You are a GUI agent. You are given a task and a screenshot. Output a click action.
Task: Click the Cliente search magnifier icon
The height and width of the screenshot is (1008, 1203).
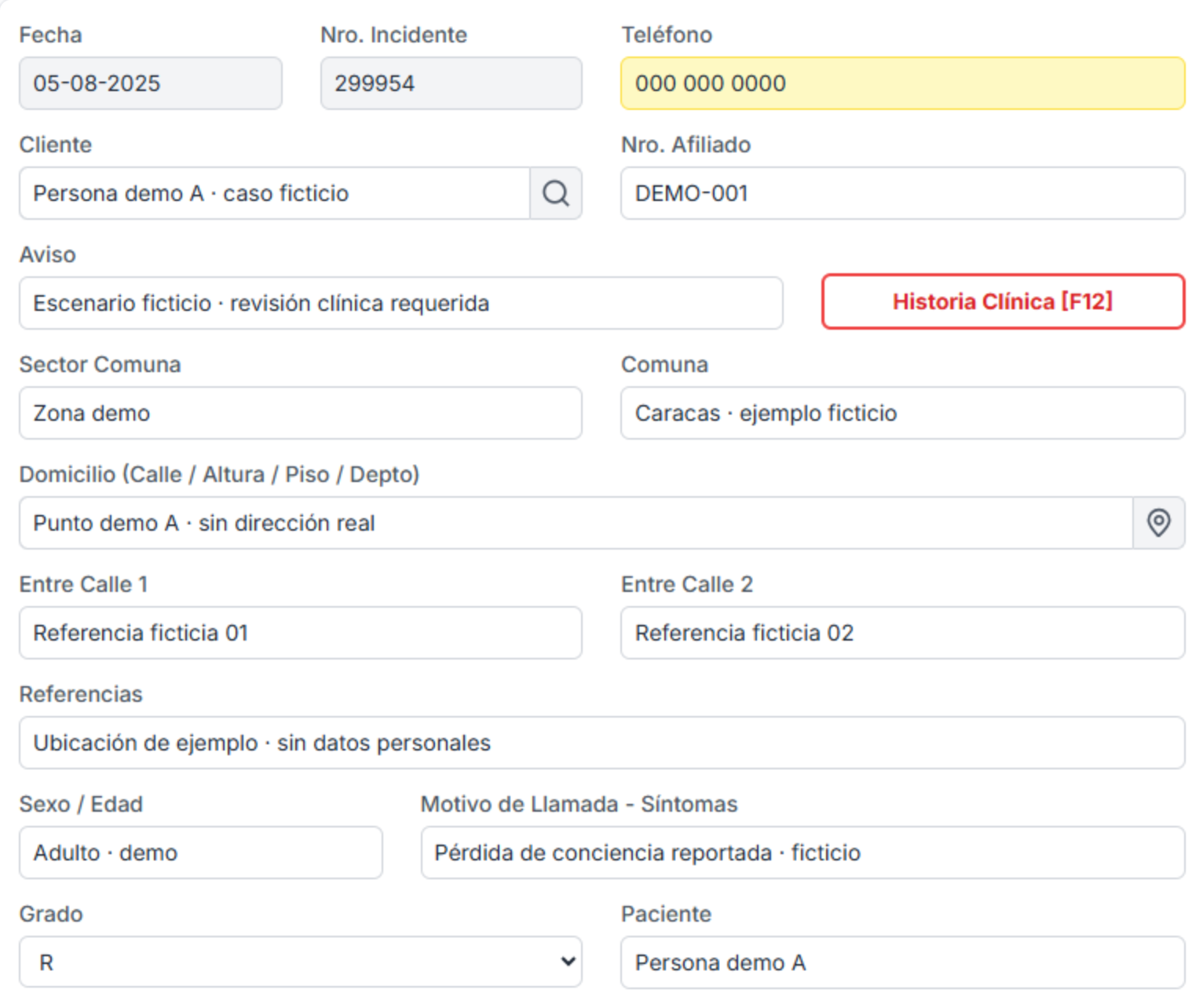(556, 193)
